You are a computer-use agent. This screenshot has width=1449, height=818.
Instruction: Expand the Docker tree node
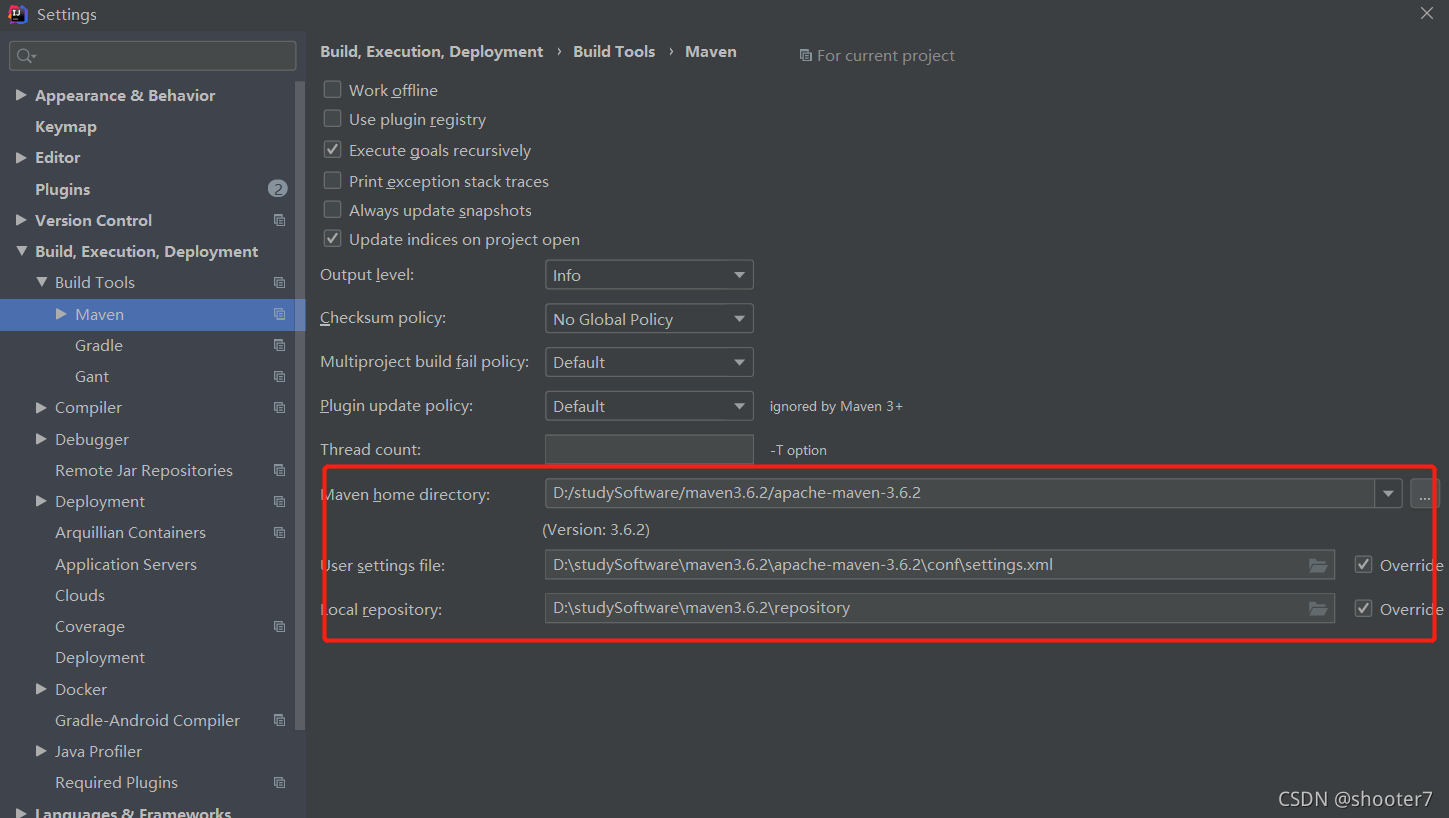point(41,689)
